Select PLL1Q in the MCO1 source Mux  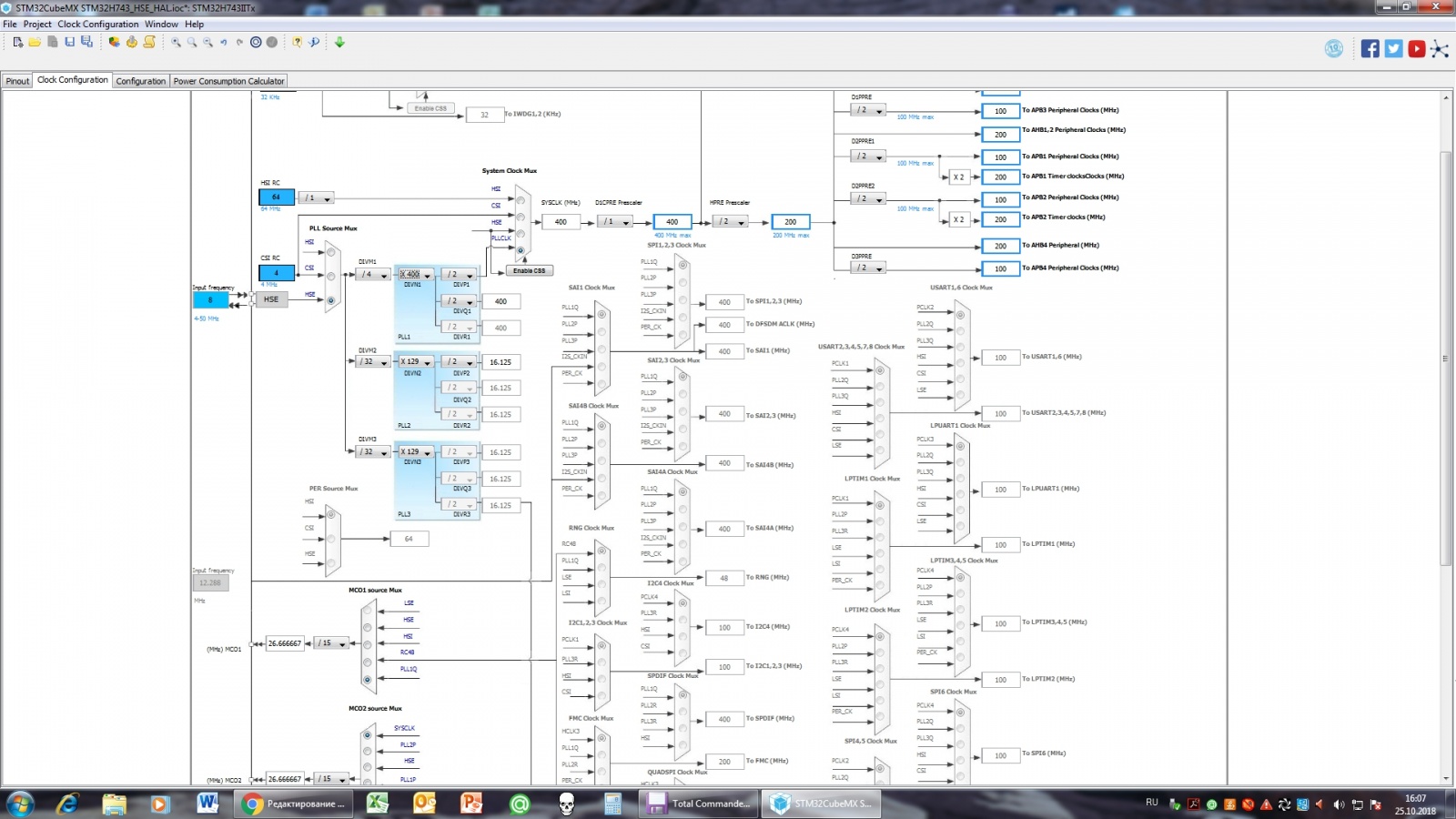[x=368, y=680]
